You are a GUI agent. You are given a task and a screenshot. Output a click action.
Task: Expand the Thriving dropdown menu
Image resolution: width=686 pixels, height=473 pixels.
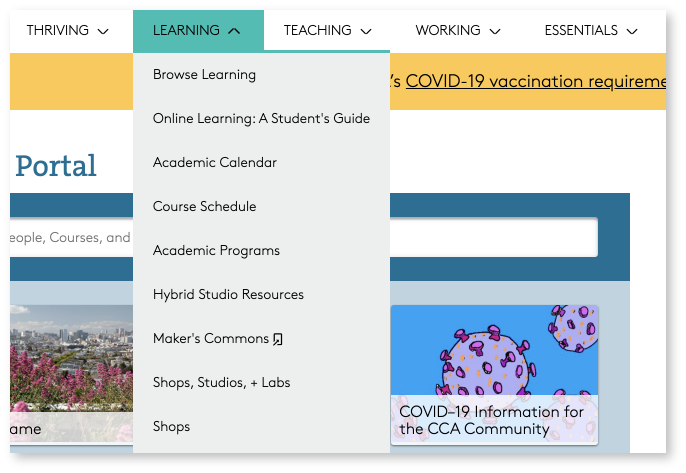click(x=67, y=30)
